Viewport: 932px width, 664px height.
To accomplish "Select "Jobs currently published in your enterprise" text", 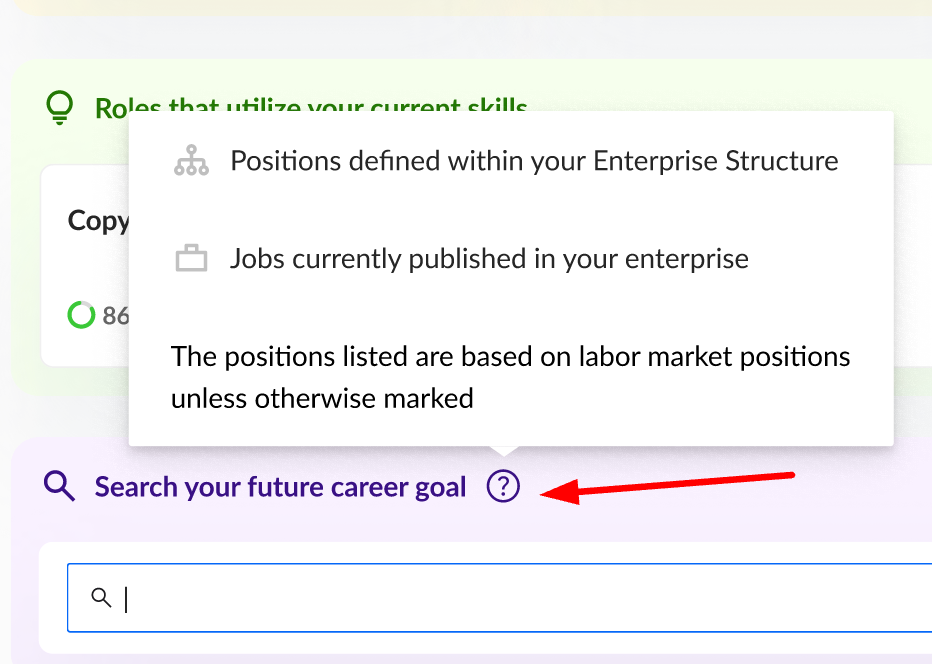I will coord(489,260).
